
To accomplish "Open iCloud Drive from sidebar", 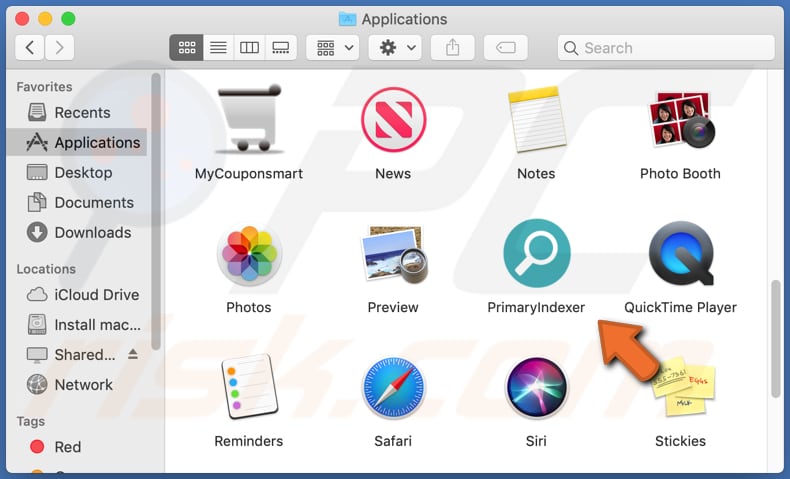I will pyautogui.click(x=96, y=295).
